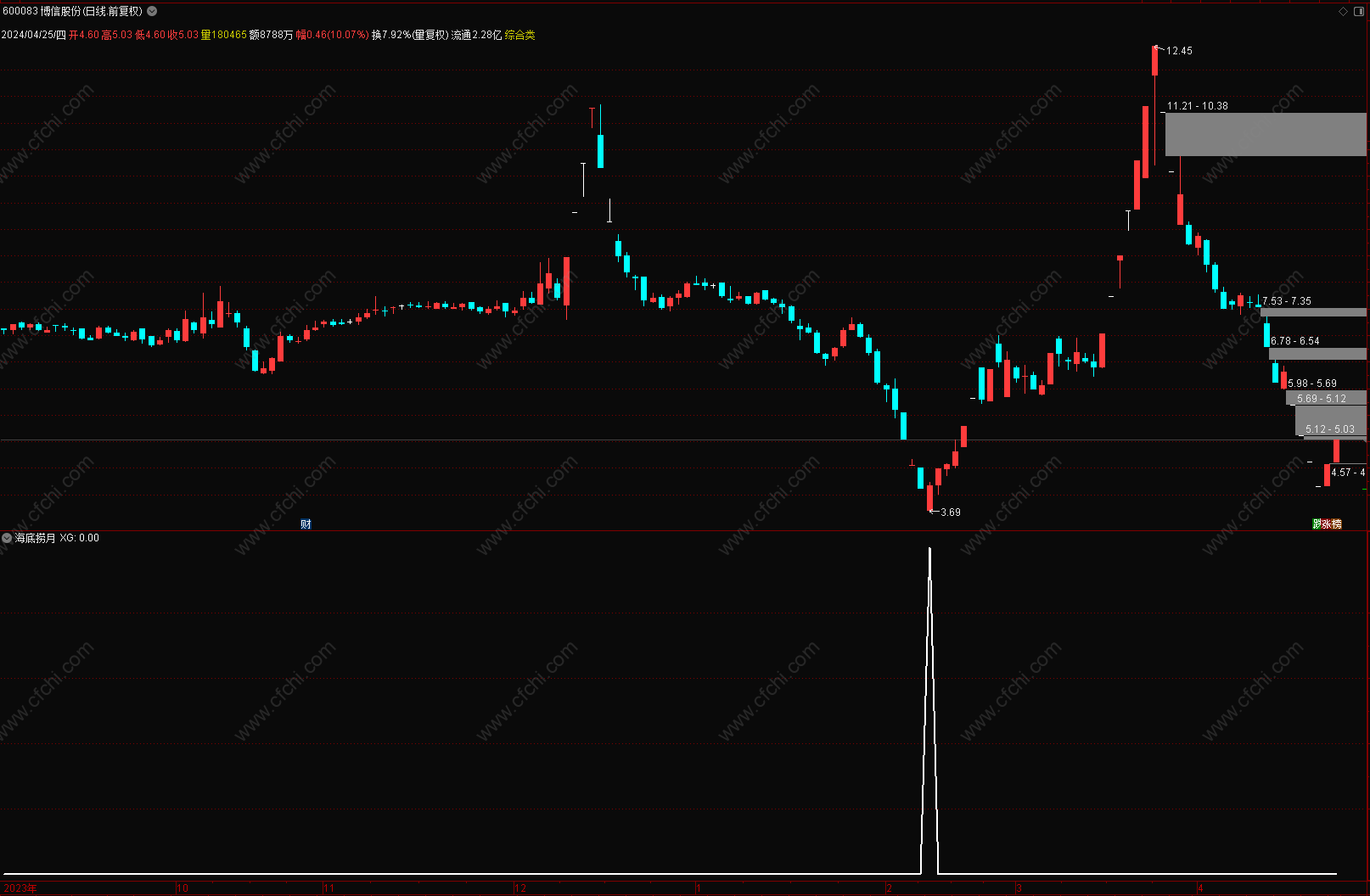Screen dimensions: 1370x896
Task: Expand the 海底捞月 indicator menu arrow
Action: 7,538
